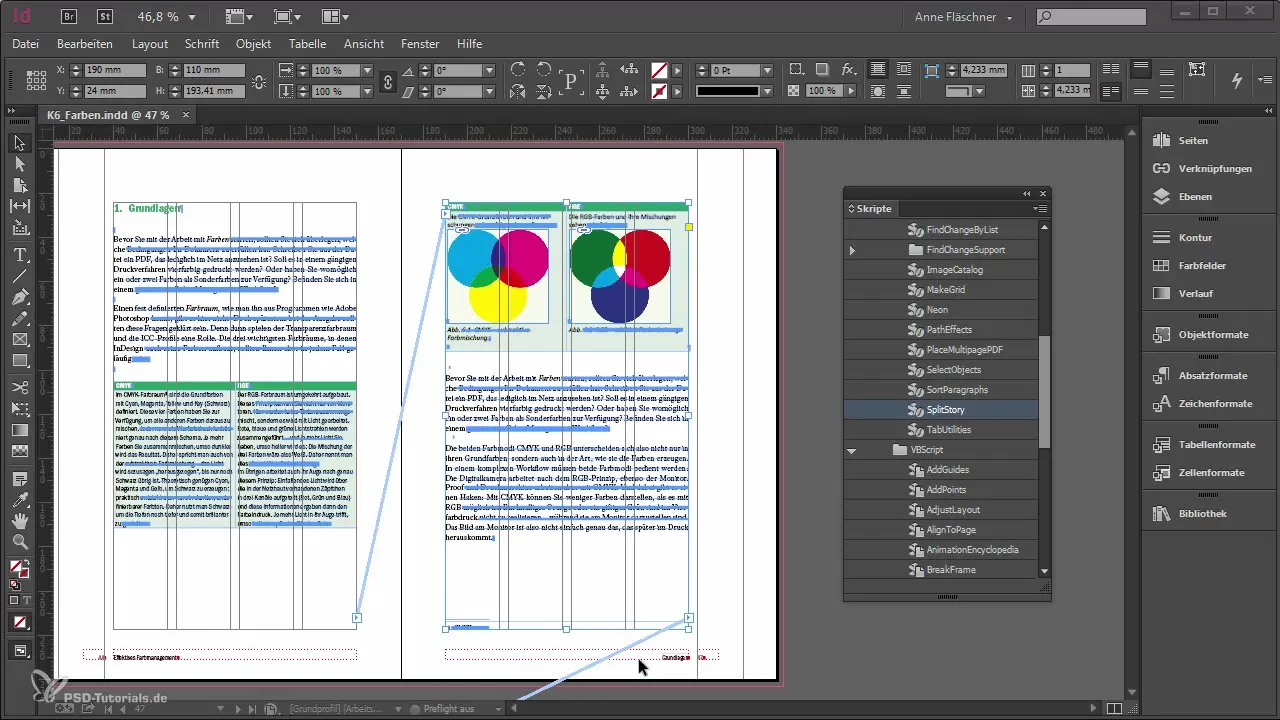Screen dimensions: 1280x720
Task: Select the Page tool
Action: click(20, 185)
